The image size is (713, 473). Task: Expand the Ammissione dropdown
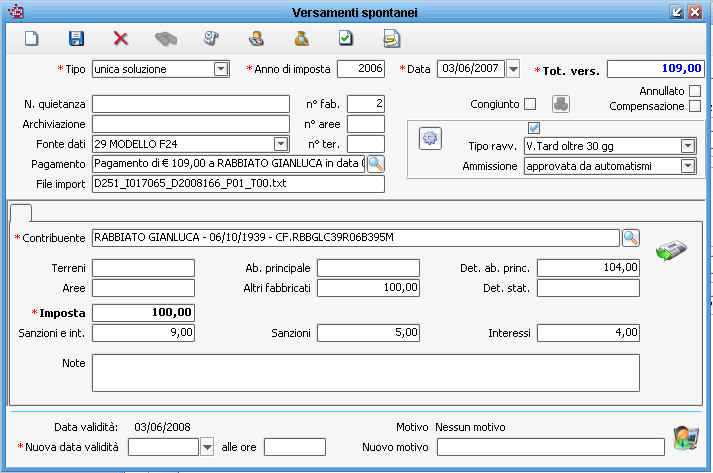coord(687,166)
